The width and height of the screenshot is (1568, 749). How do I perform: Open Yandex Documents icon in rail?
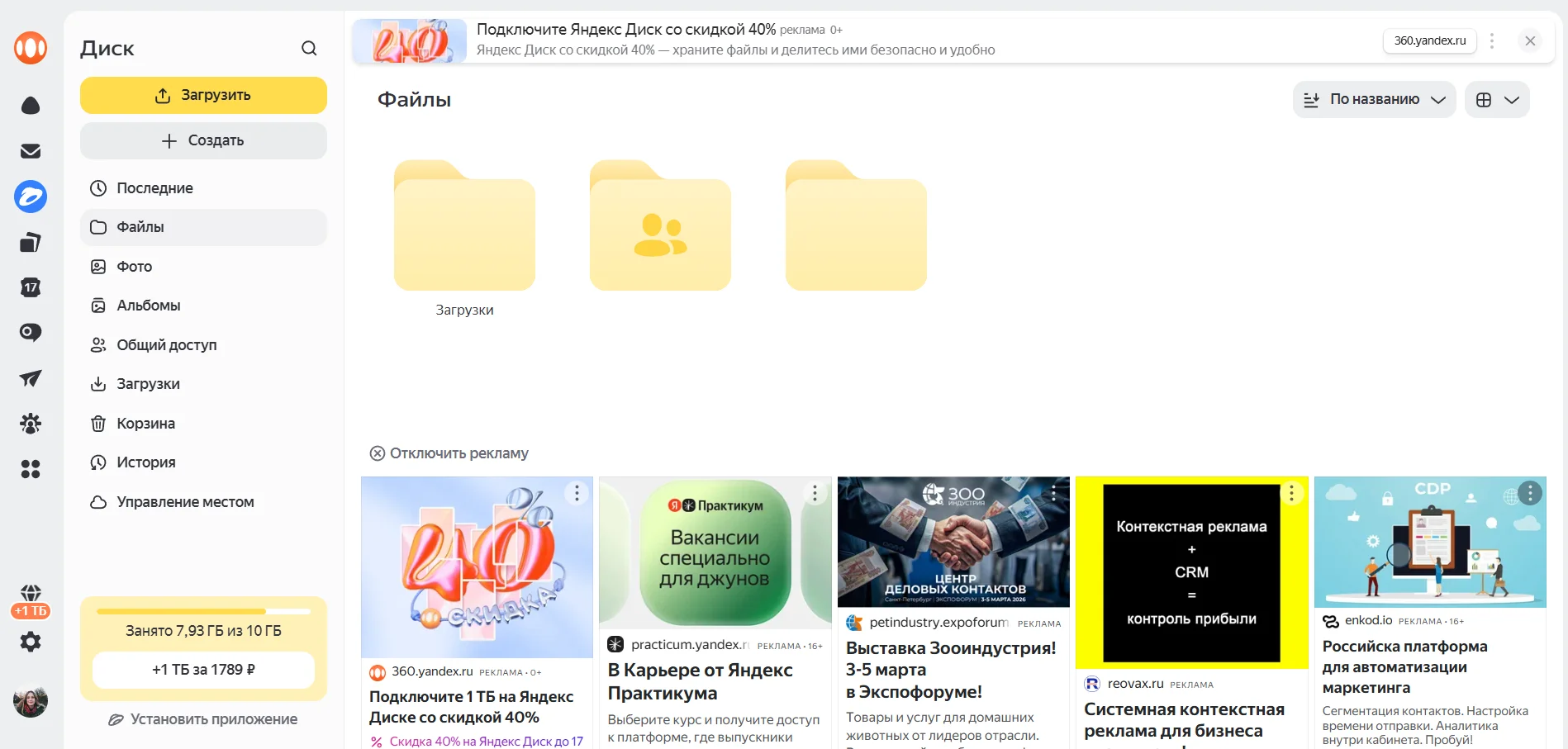point(31,242)
